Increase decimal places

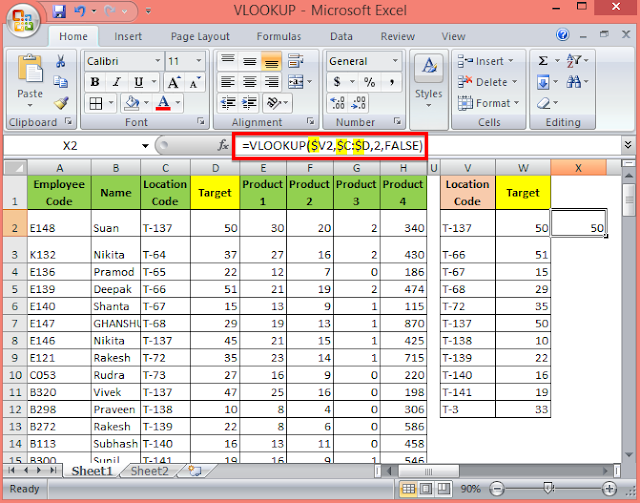[338, 103]
